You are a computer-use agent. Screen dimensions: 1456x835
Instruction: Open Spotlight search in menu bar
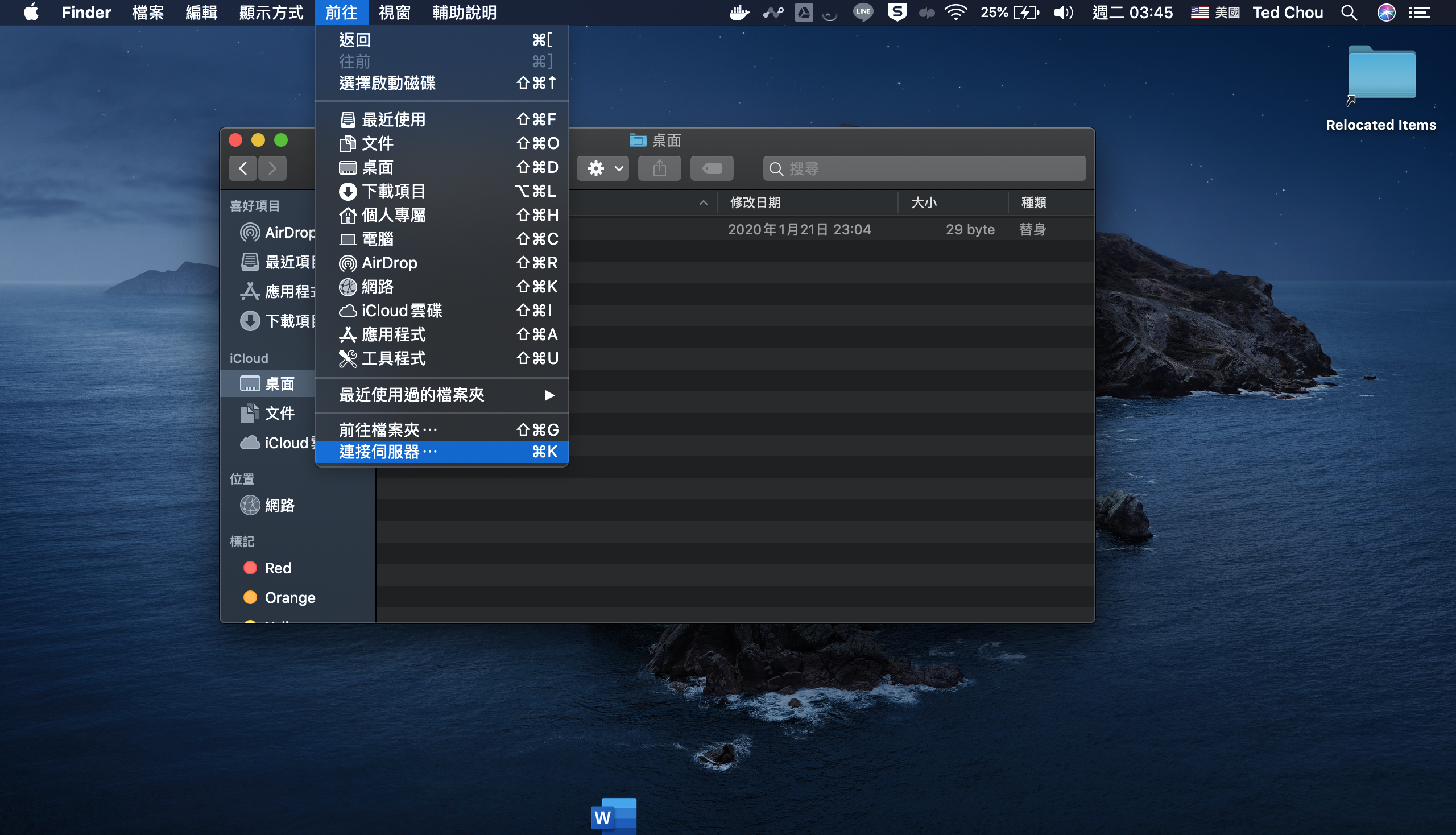(1349, 13)
